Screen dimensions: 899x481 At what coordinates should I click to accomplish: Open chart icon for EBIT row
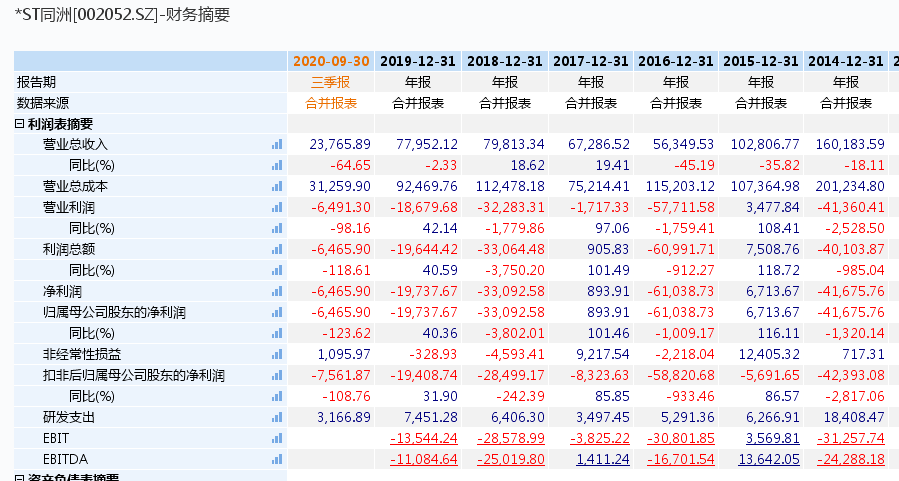tap(277, 439)
